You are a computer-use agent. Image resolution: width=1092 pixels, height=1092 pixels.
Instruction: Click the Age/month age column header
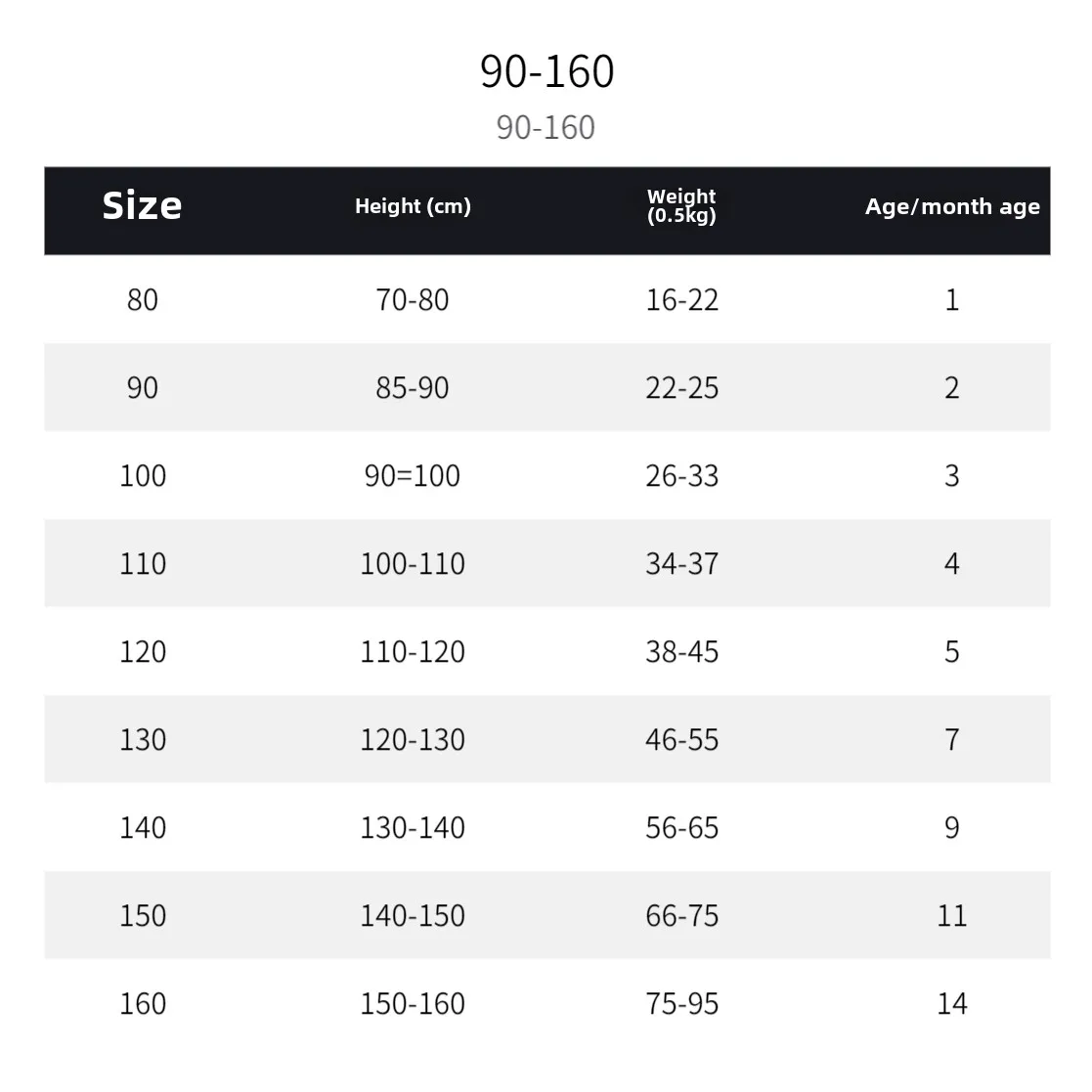click(952, 207)
